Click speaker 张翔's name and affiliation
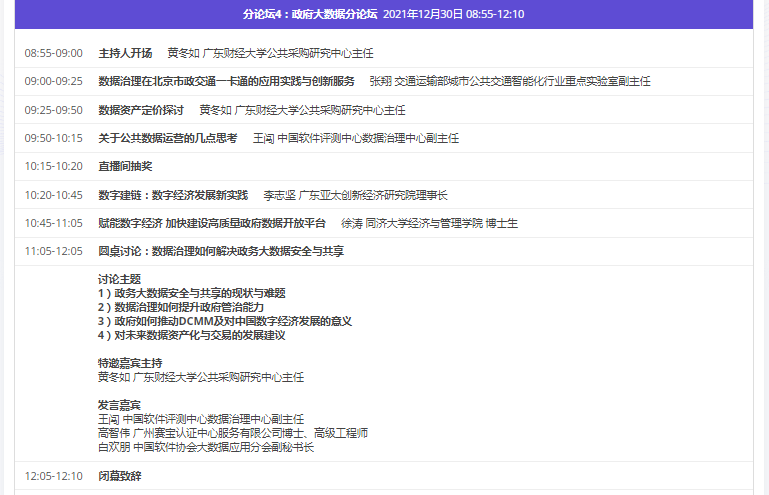This screenshot has width=769, height=495. (510, 81)
